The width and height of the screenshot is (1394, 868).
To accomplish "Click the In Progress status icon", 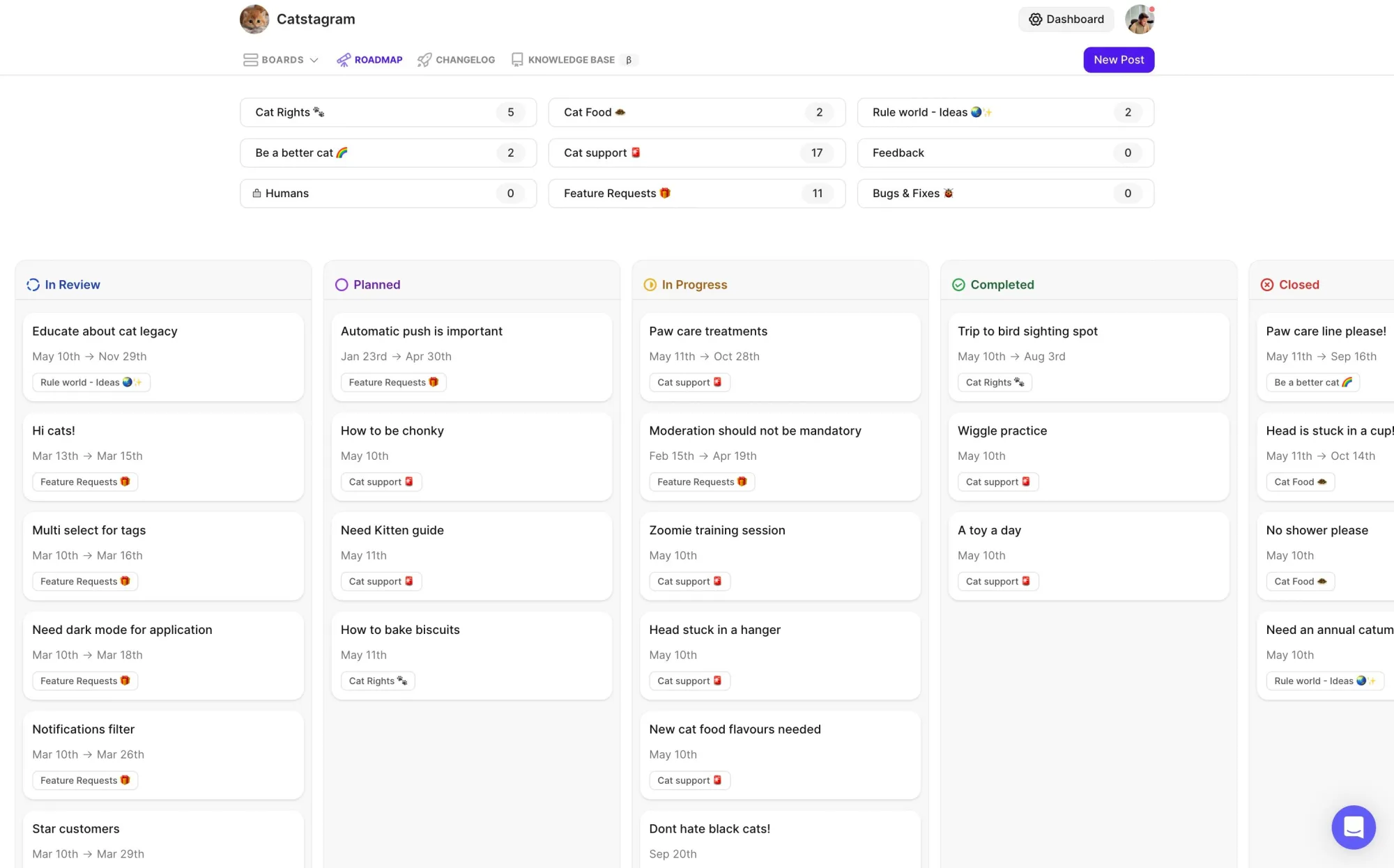I will point(650,285).
